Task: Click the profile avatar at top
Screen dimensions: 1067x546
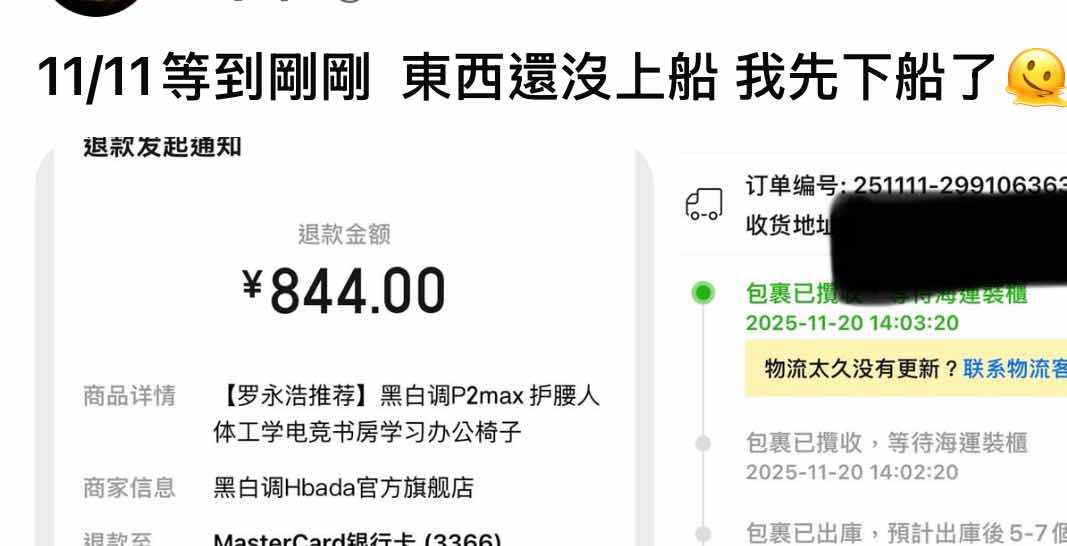Action: 96,7
